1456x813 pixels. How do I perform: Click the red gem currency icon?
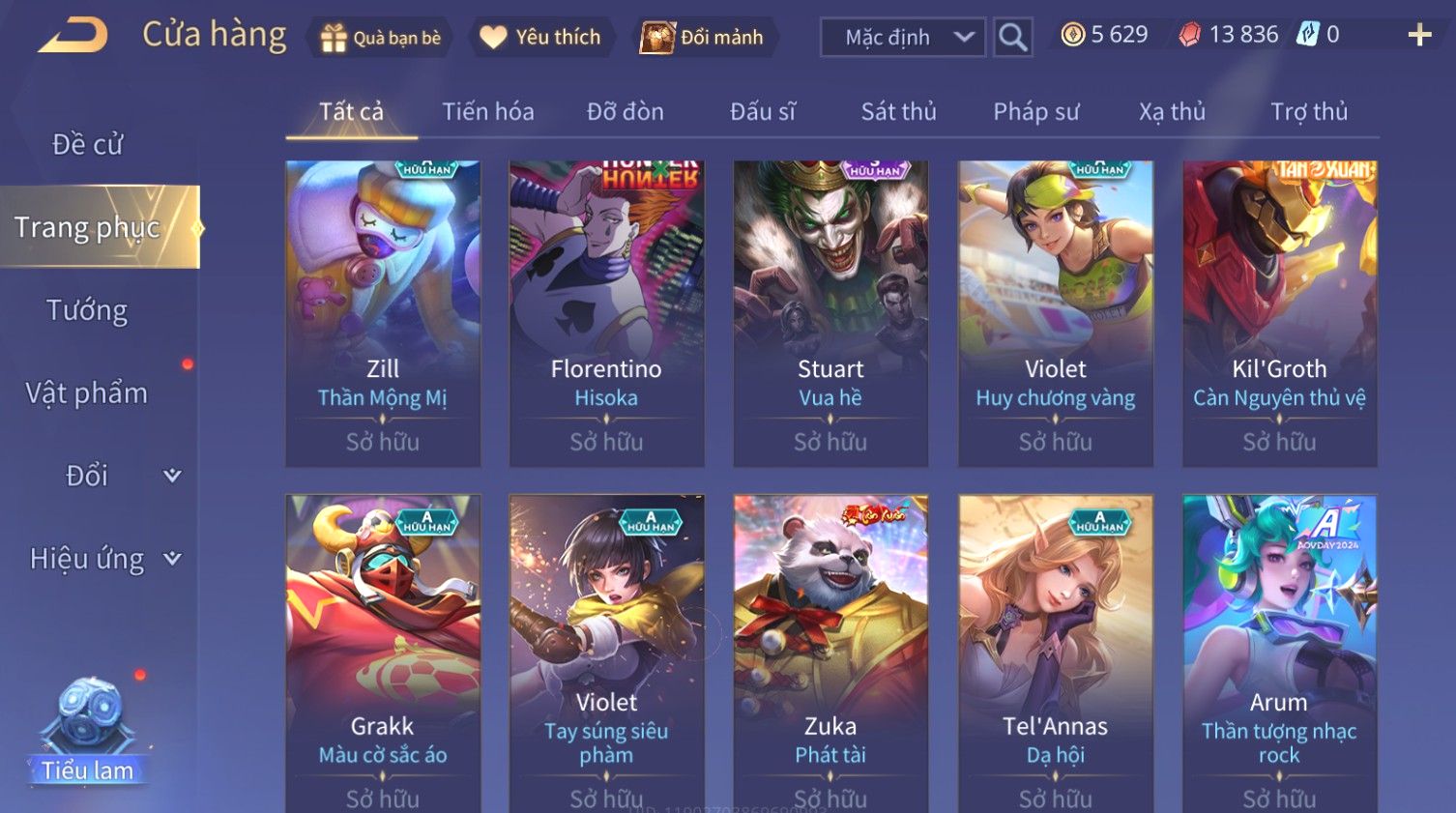coord(1189,35)
